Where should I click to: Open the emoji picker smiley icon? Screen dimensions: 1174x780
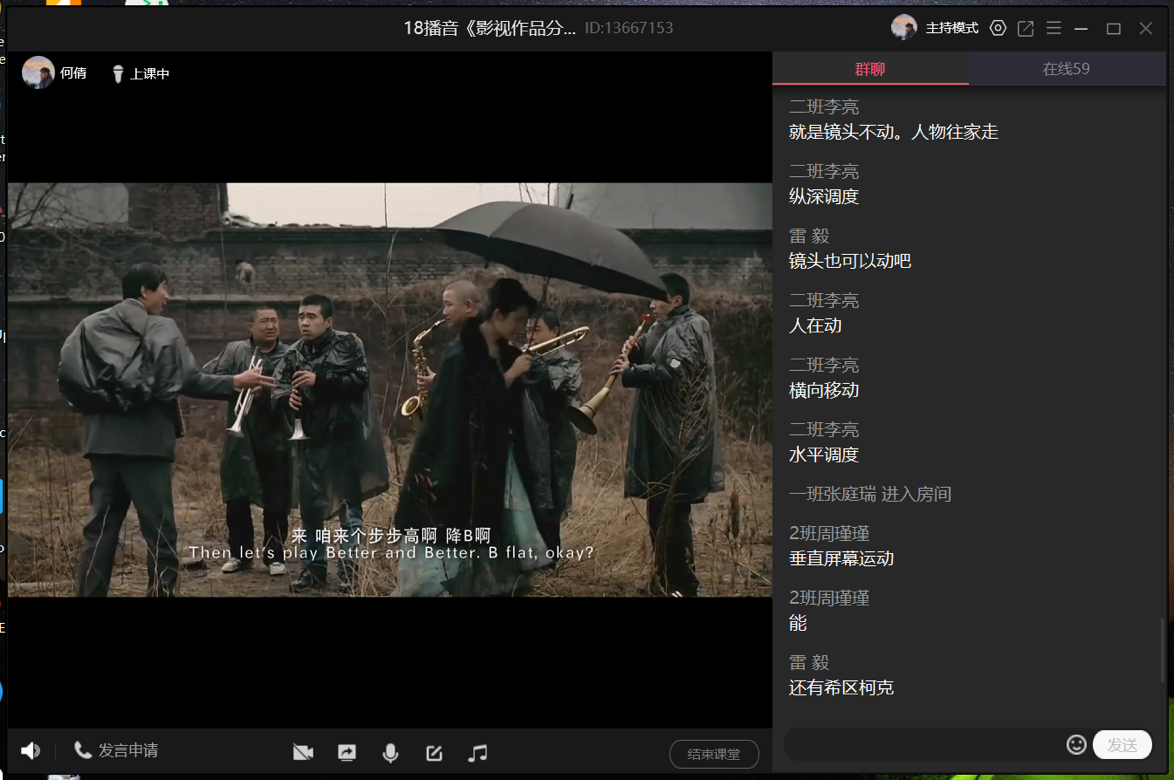click(x=1076, y=744)
